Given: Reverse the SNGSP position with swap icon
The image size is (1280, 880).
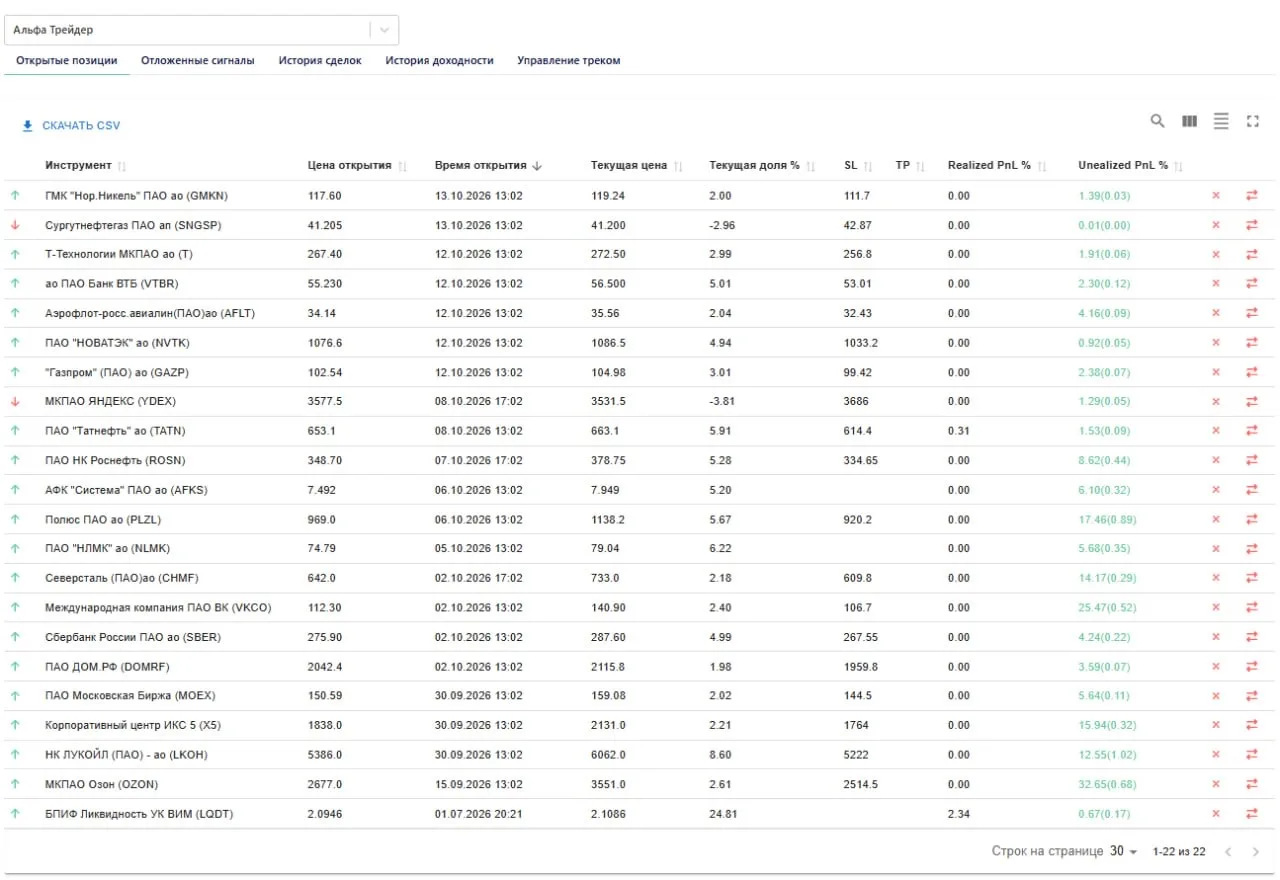Looking at the screenshot, I should pyautogui.click(x=1251, y=225).
